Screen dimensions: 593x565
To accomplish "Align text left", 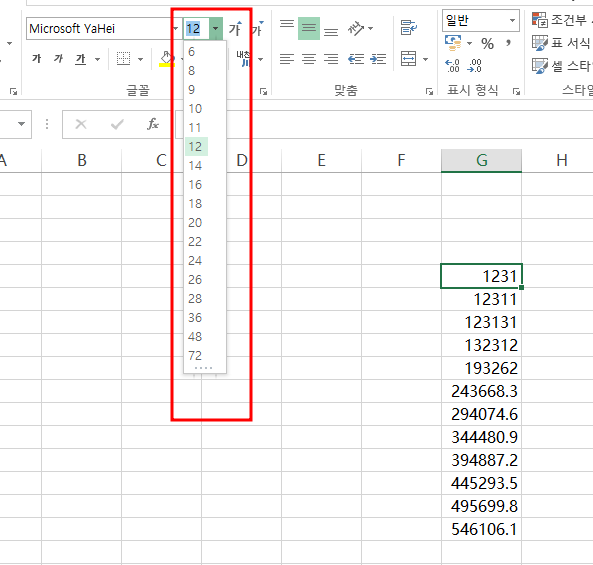I will 287,59.
